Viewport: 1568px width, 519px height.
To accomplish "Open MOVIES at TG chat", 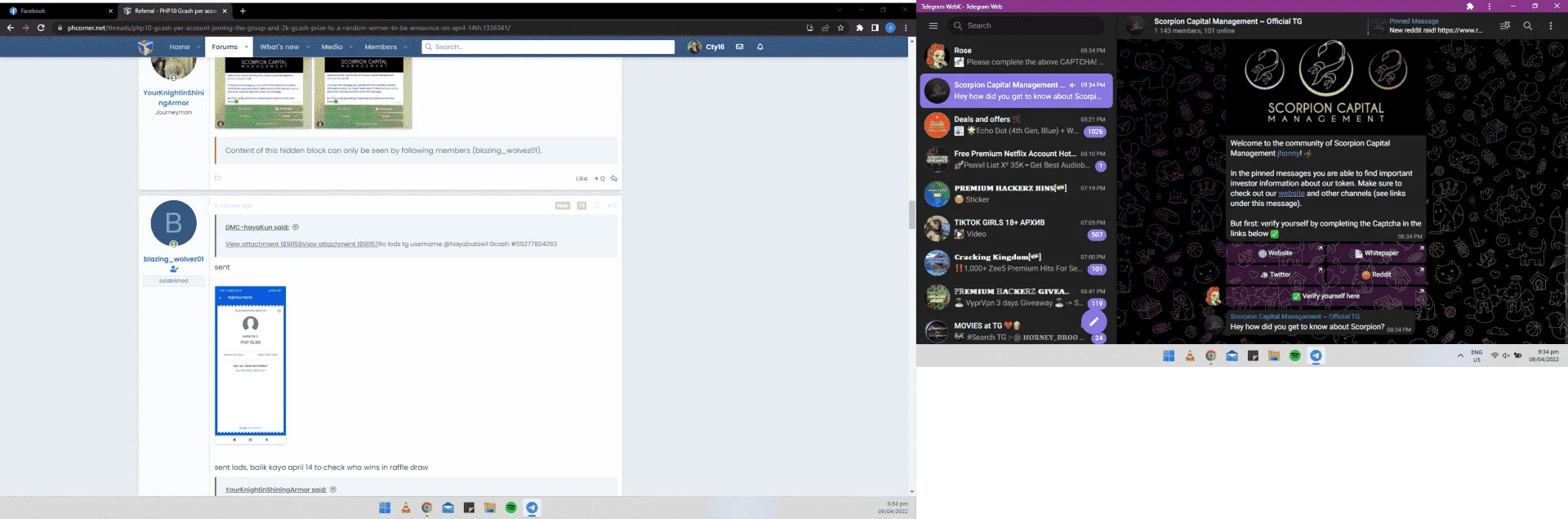I will [1016, 331].
